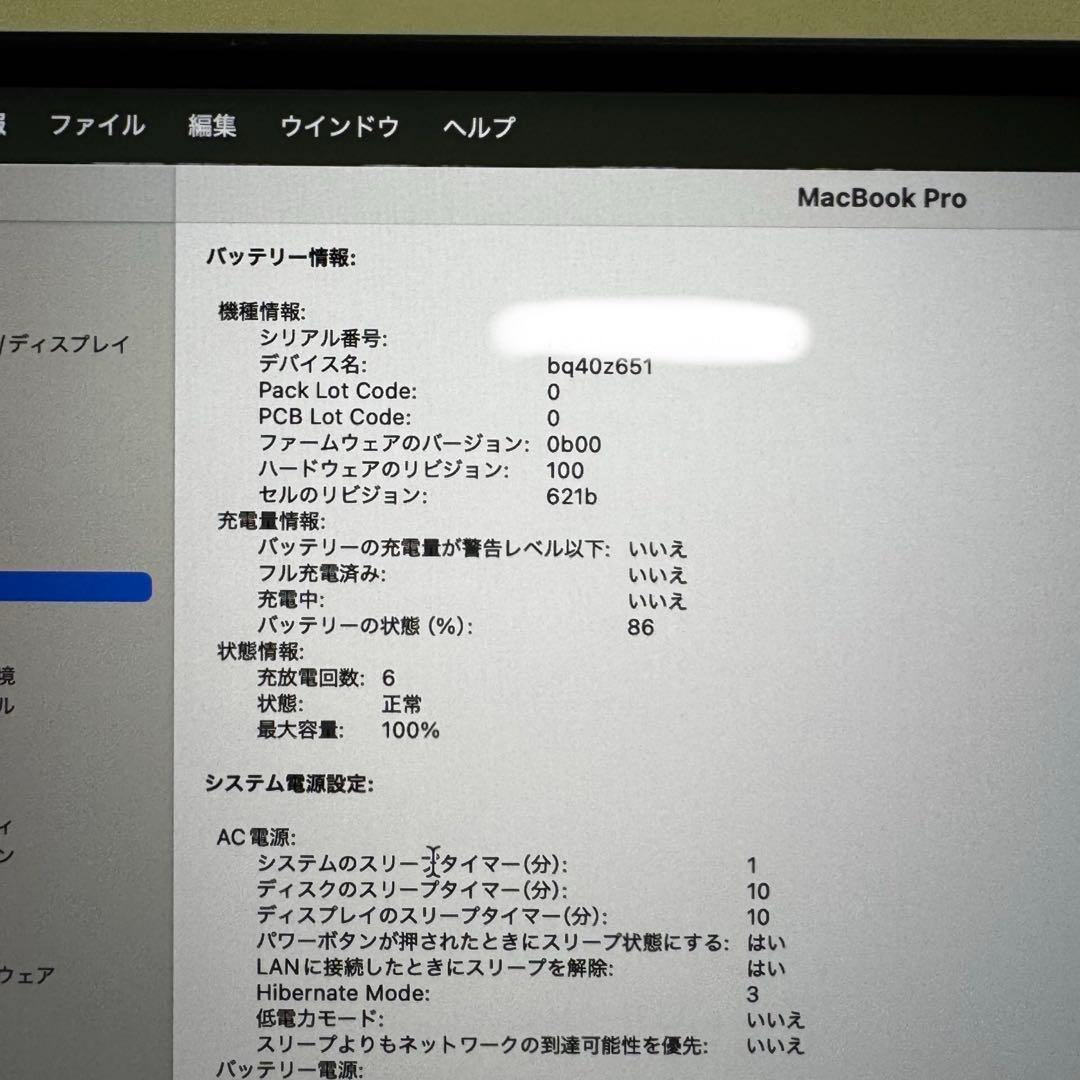The width and height of the screenshot is (1080, 1080).
Task: Click the Hibernate Mode value 3
Action: click(x=754, y=993)
